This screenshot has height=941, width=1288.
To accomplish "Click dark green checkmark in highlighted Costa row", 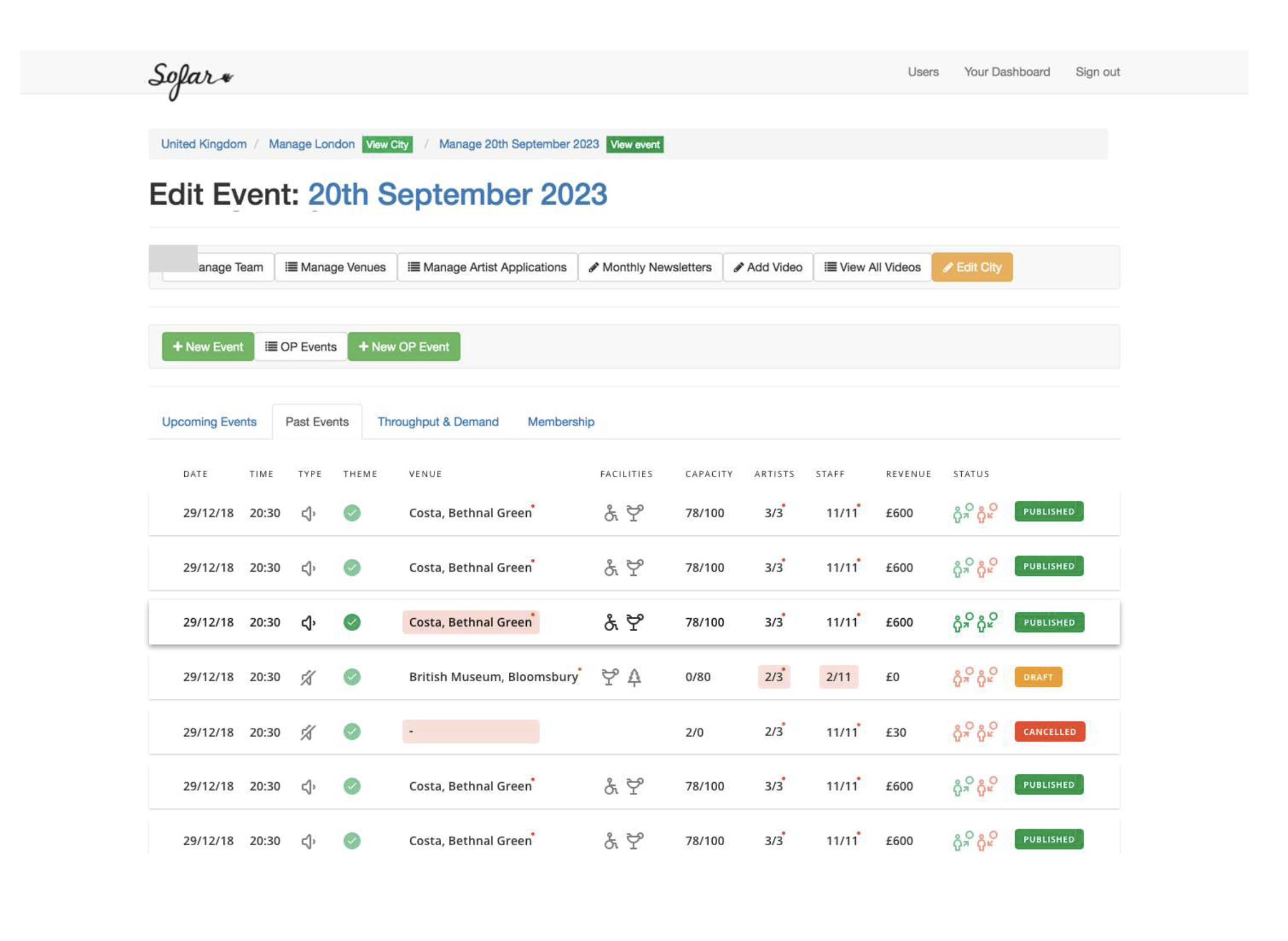I will tap(352, 622).
